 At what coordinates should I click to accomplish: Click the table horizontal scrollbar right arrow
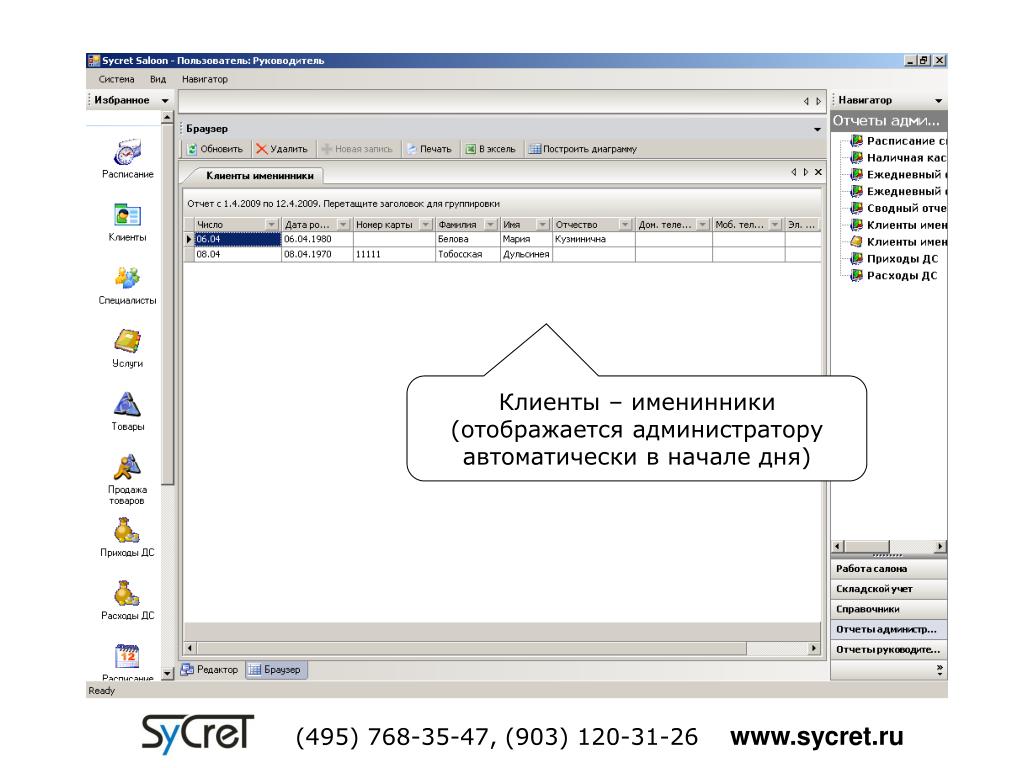814,648
